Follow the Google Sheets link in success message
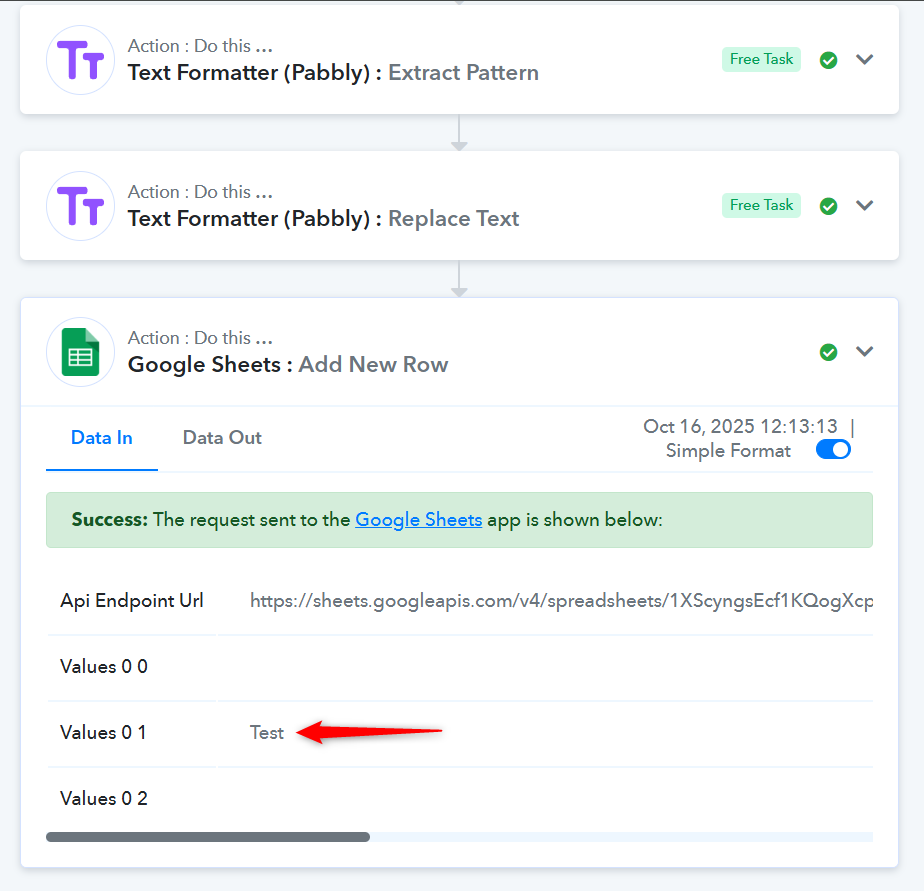The image size is (924, 891). (x=418, y=520)
